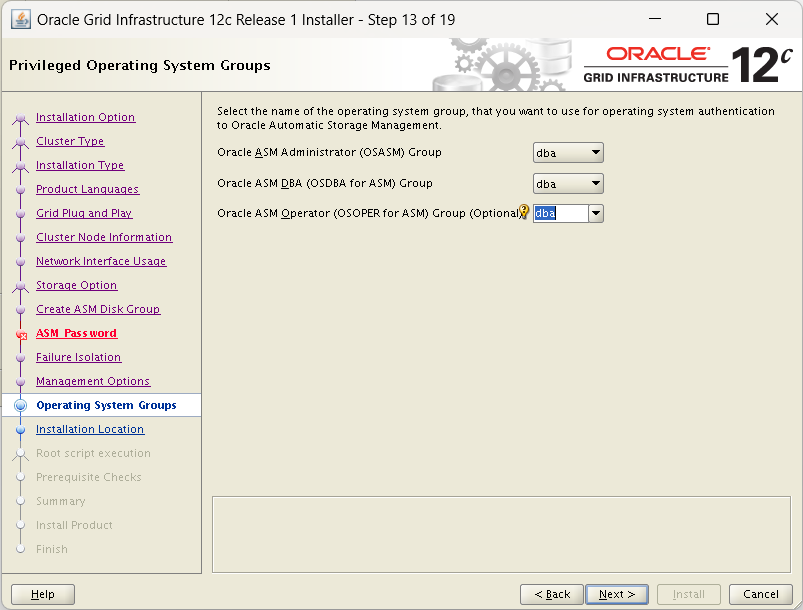This screenshot has height=610, width=803.
Task: Click the help hint icon beside OSOPER group
Action: [524, 211]
